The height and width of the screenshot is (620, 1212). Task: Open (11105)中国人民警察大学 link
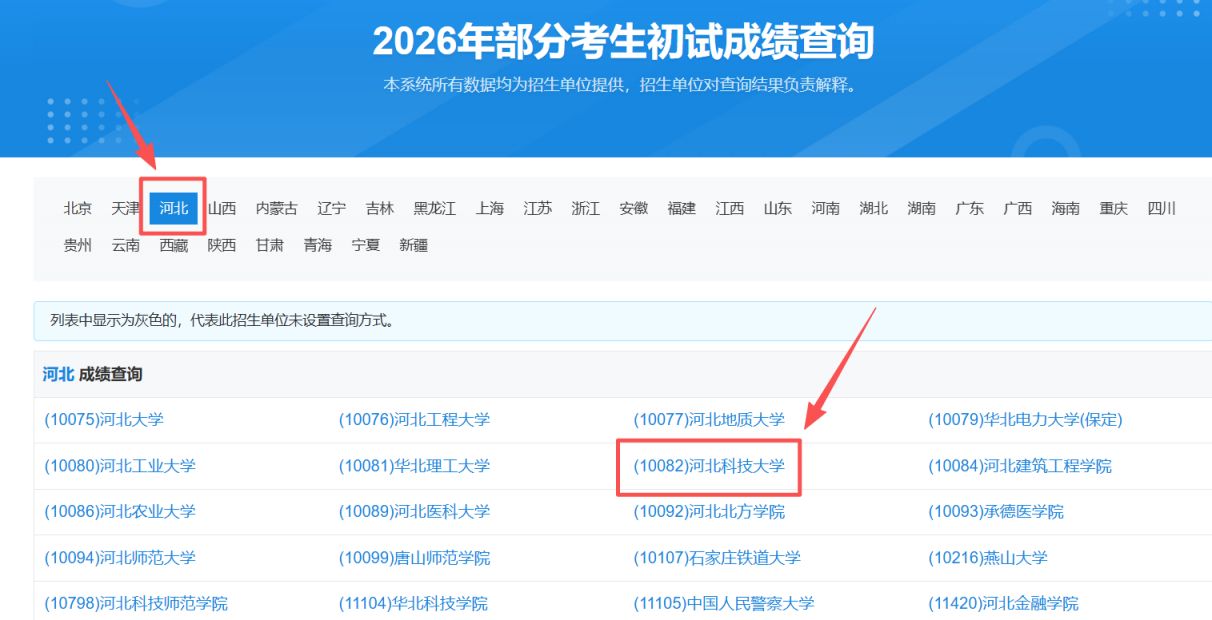724,604
